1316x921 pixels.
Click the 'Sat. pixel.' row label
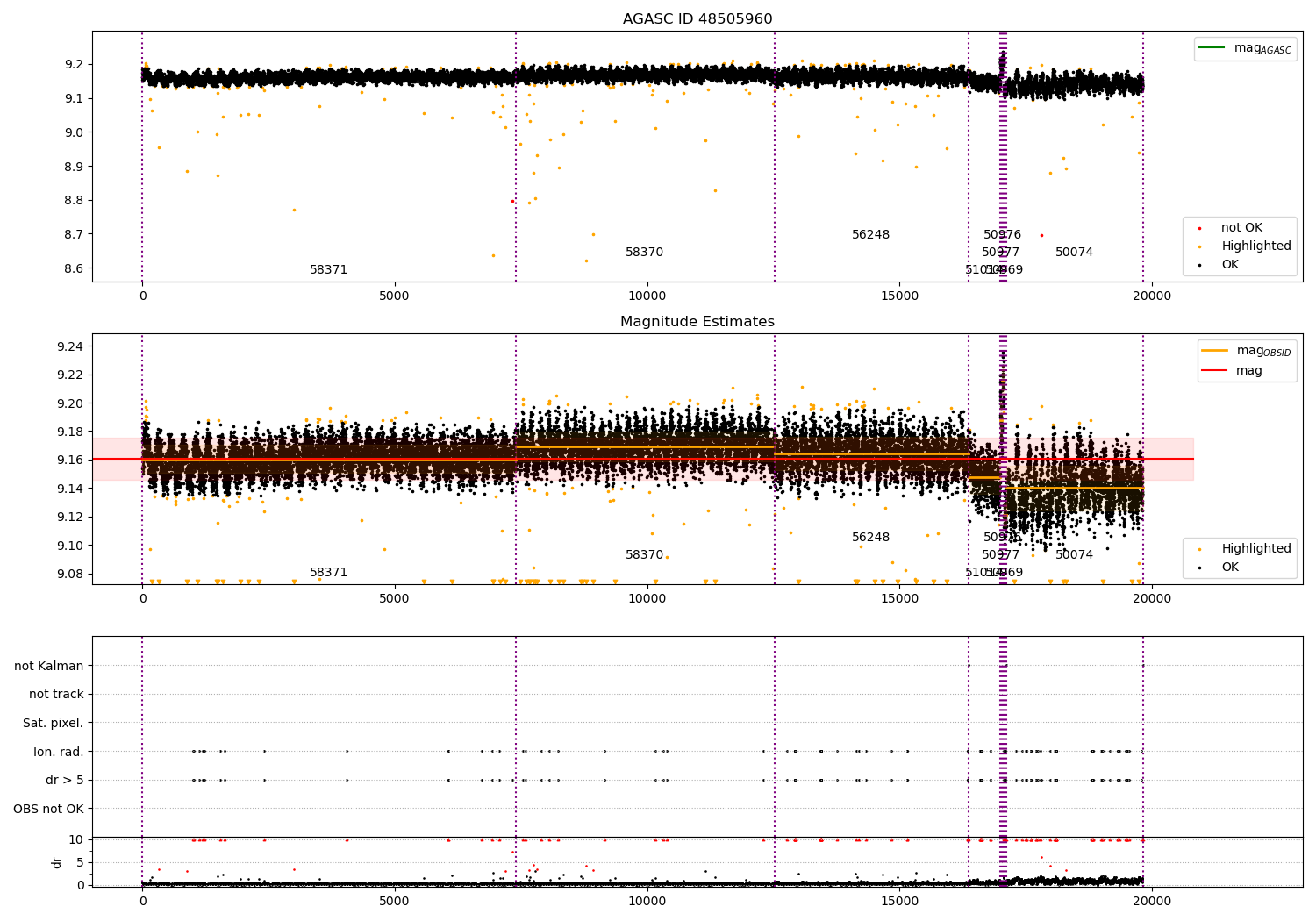coord(53,723)
